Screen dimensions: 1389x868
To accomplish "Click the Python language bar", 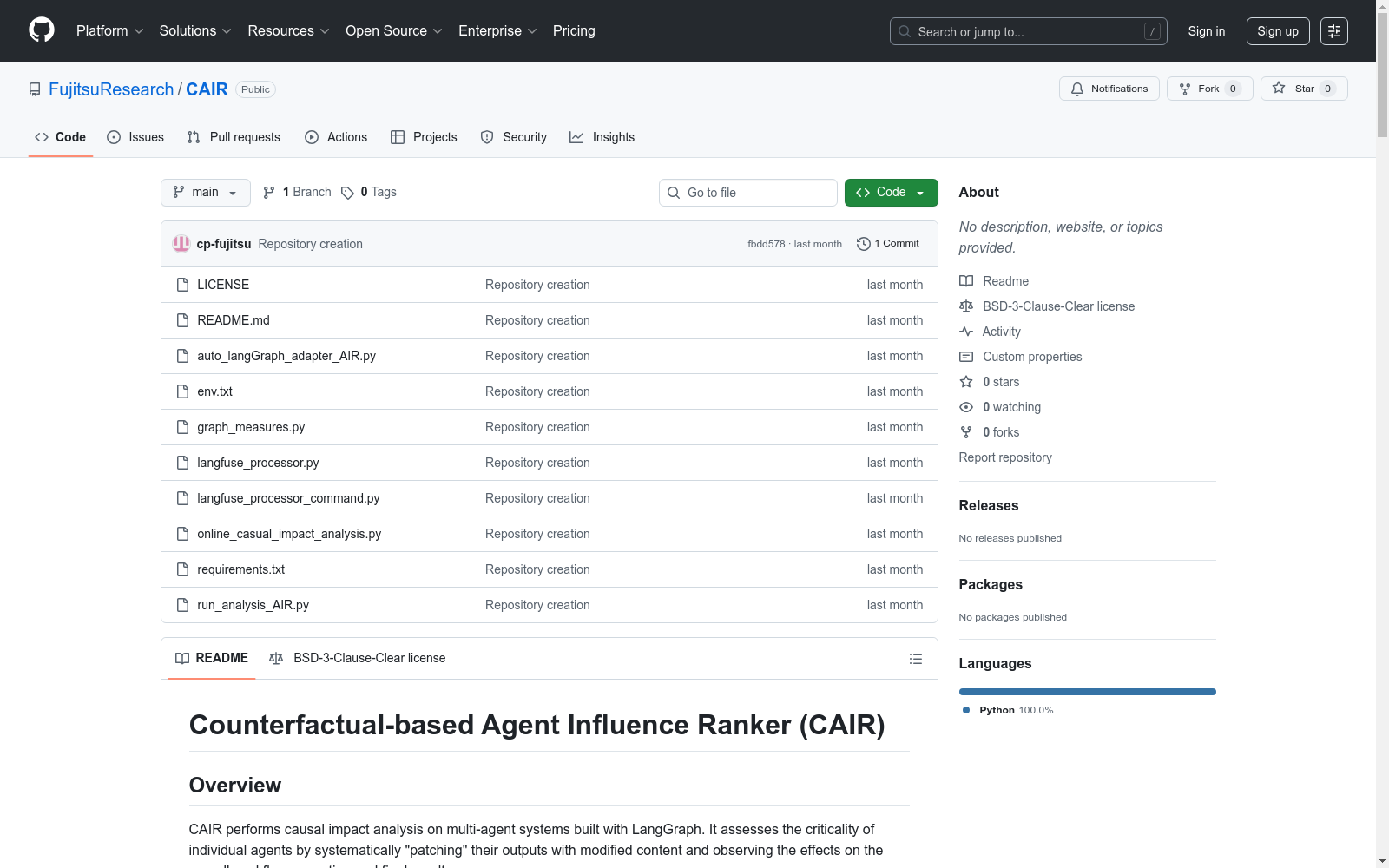I will click(x=1088, y=692).
